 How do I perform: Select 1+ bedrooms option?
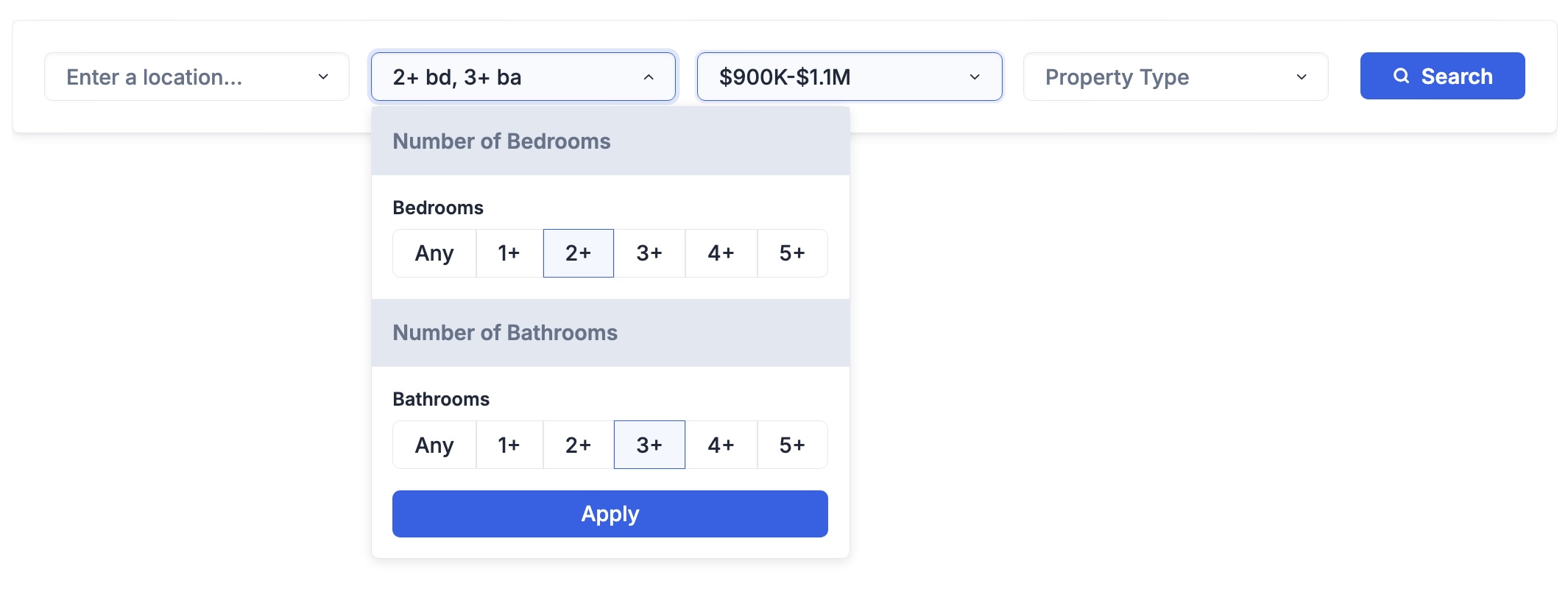pos(509,253)
